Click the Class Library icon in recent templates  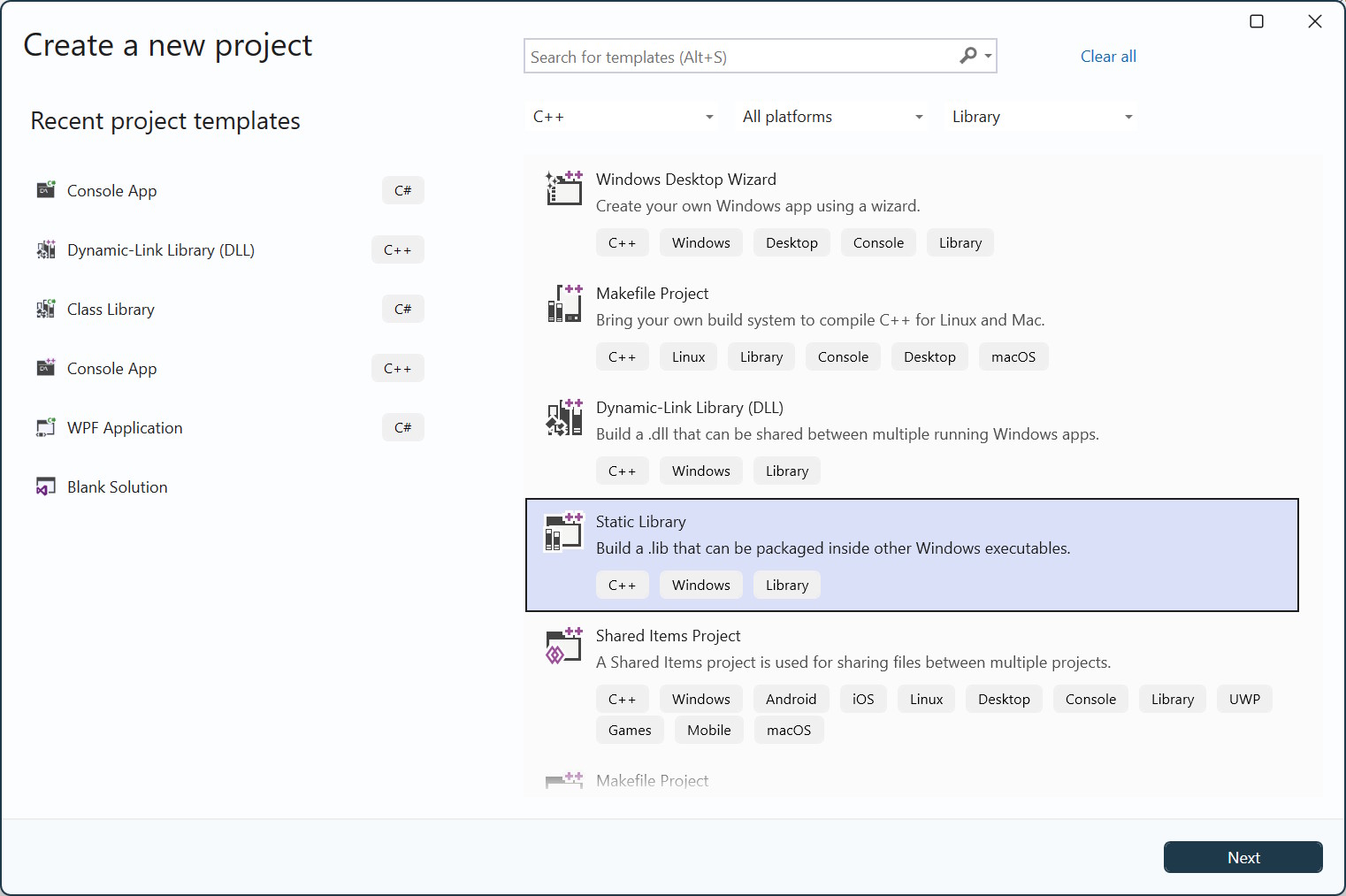pyautogui.click(x=46, y=310)
